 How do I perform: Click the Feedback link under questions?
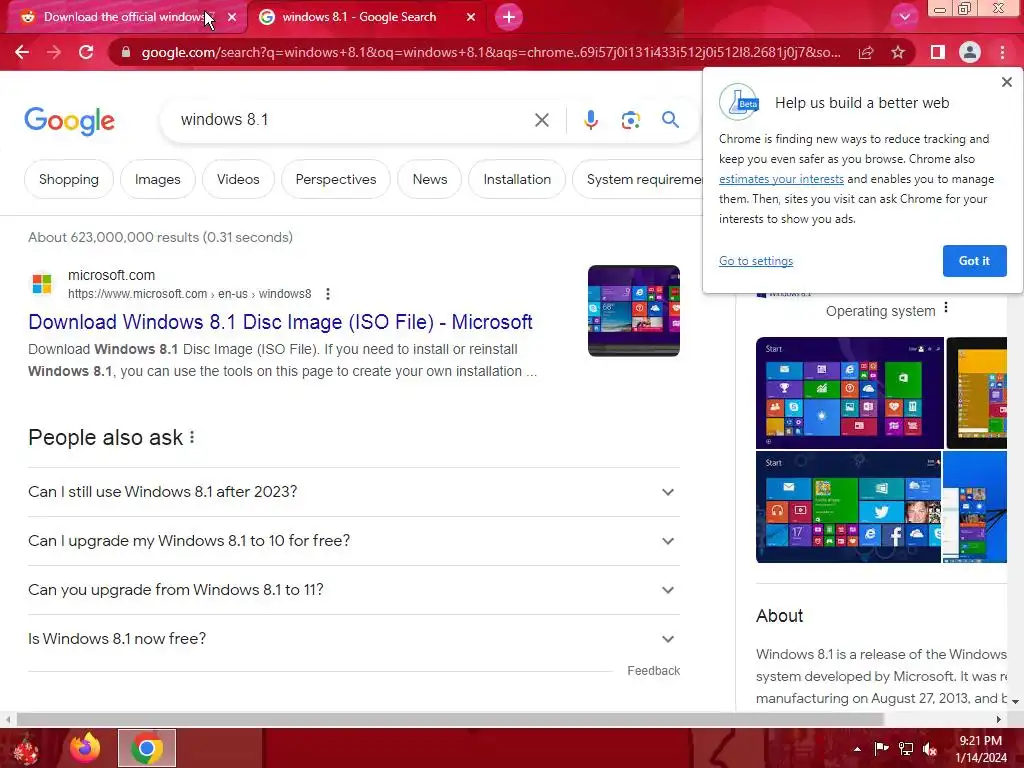tap(653, 671)
